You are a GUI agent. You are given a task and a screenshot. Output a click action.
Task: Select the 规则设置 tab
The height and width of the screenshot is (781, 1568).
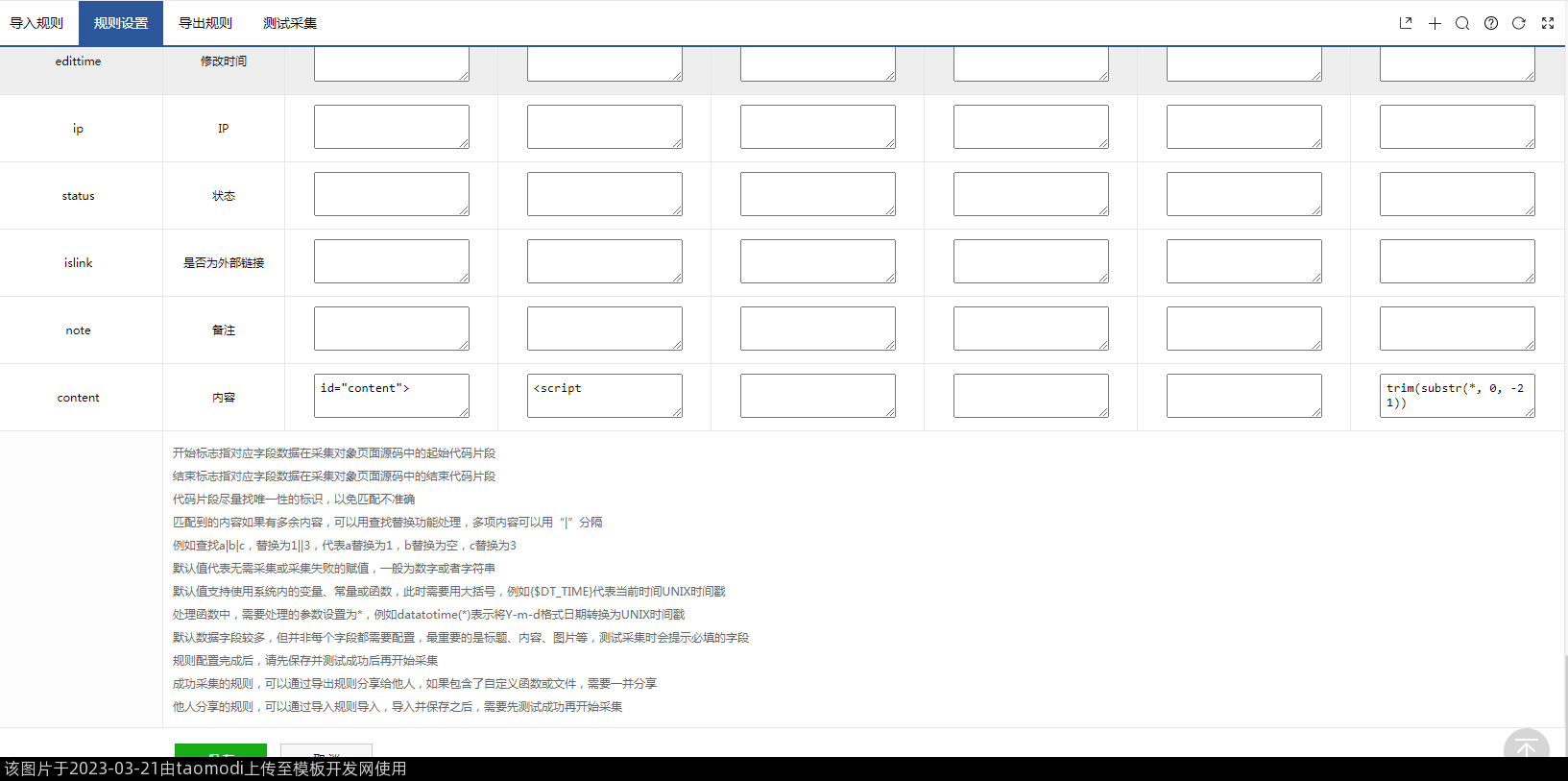click(121, 23)
